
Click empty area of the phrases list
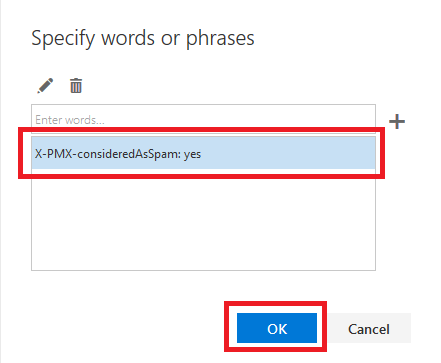point(203,220)
